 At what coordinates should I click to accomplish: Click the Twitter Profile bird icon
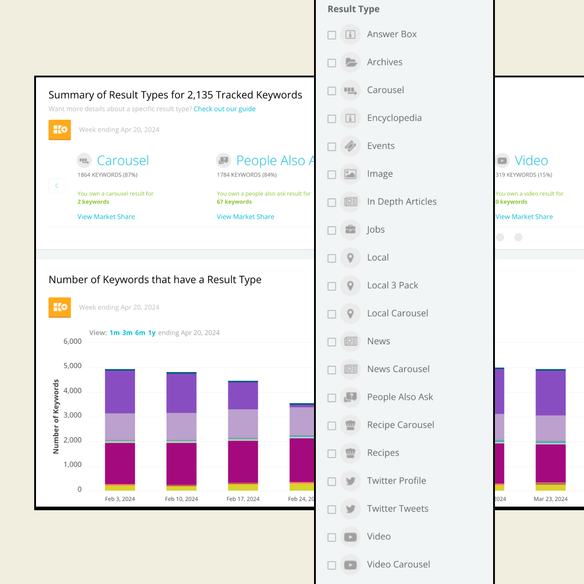pyautogui.click(x=350, y=481)
